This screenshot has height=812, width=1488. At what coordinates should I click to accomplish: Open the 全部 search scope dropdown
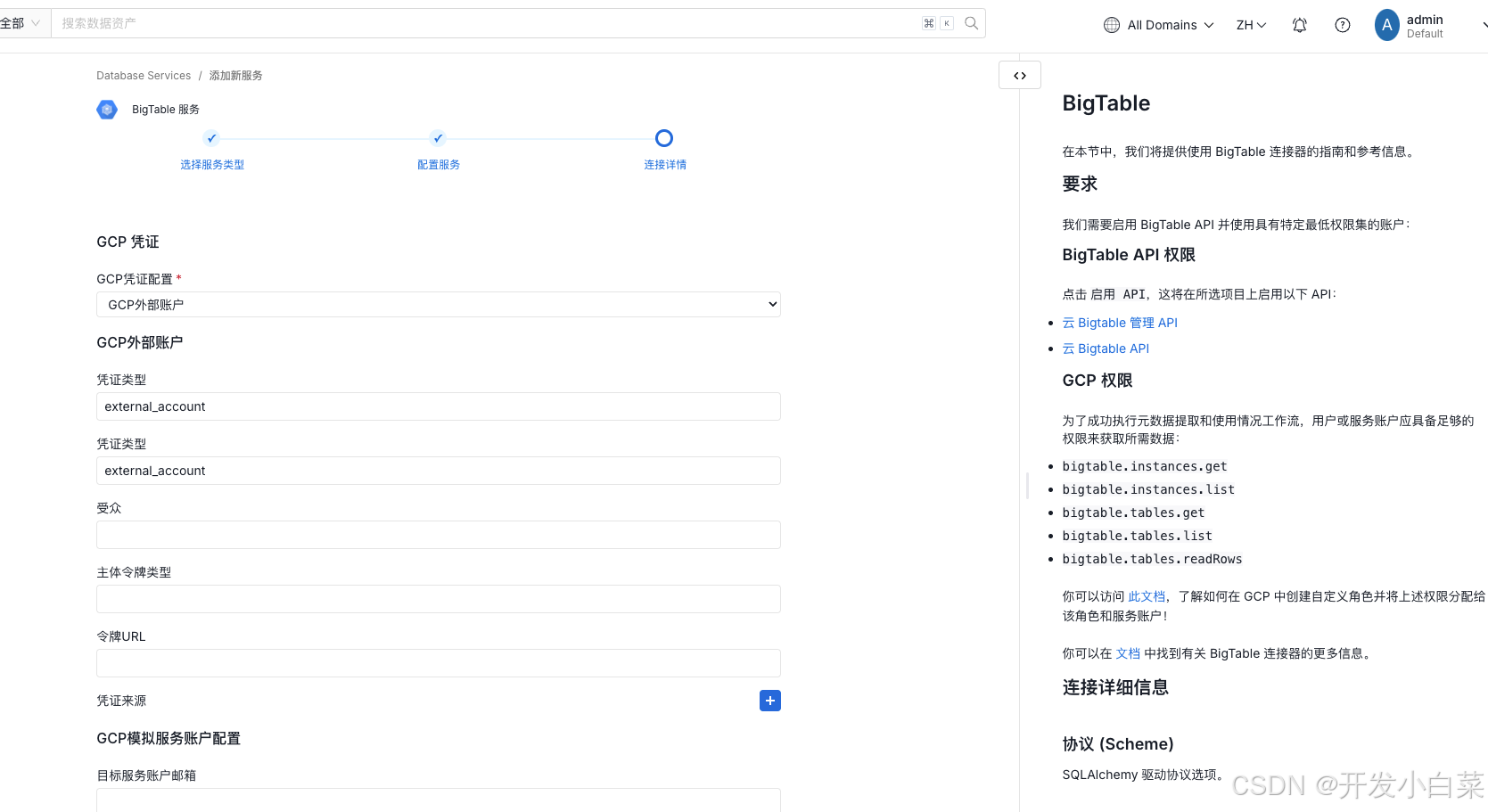(x=21, y=23)
